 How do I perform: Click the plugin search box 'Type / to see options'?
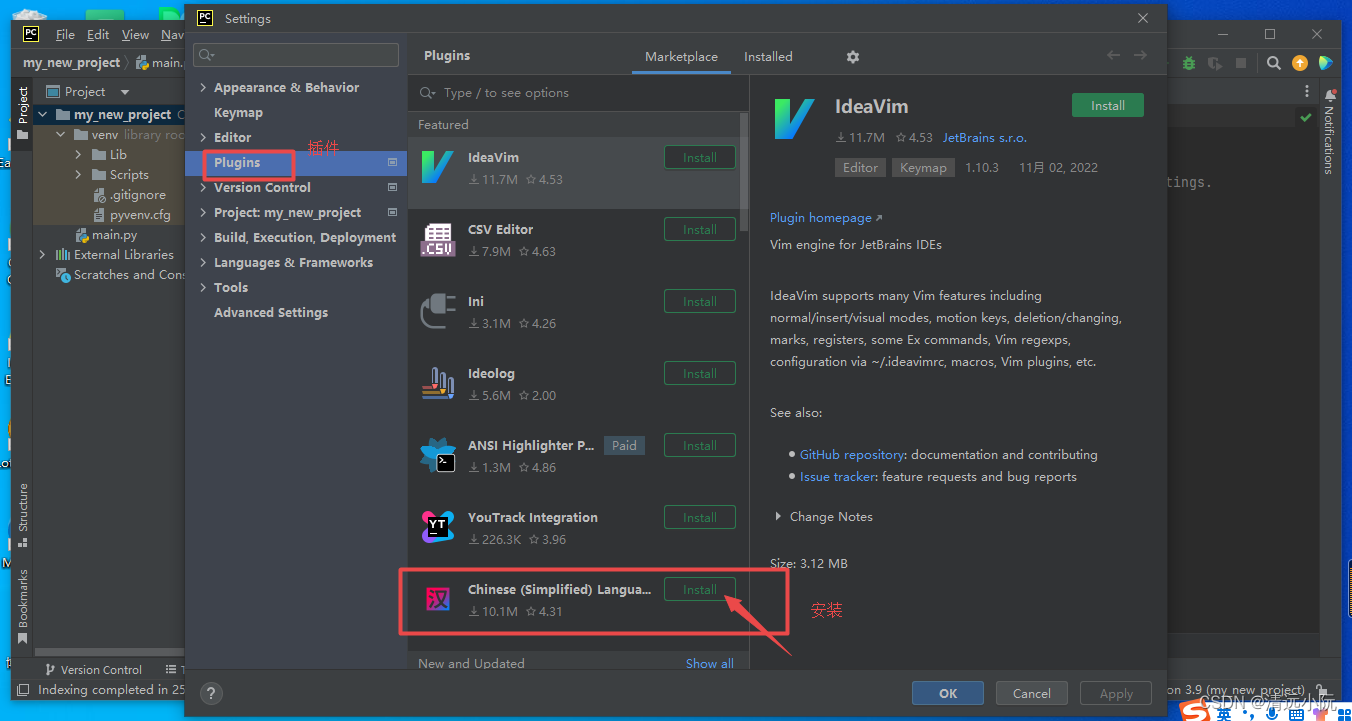tap(580, 93)
